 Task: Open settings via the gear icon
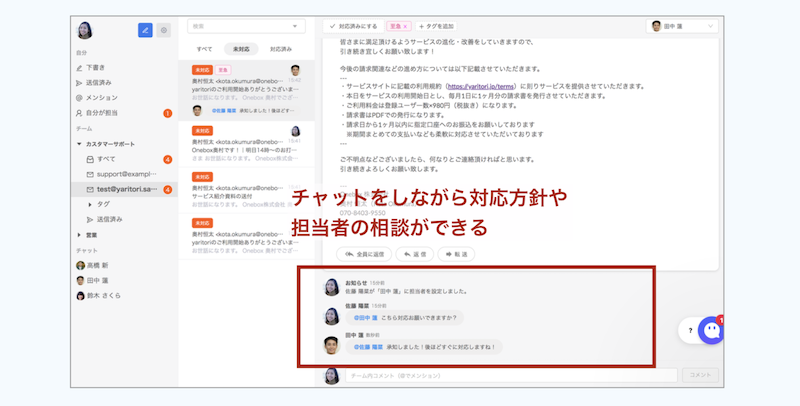(x=164, y=31)
